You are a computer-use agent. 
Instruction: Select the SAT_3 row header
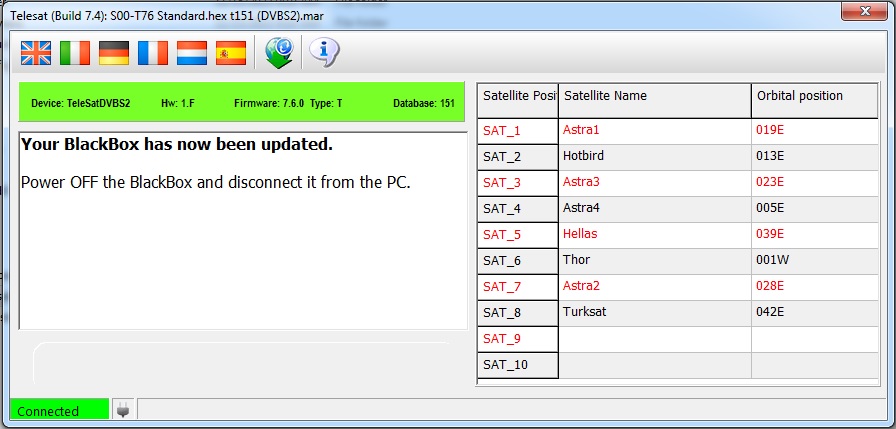[x=518, y=183]
